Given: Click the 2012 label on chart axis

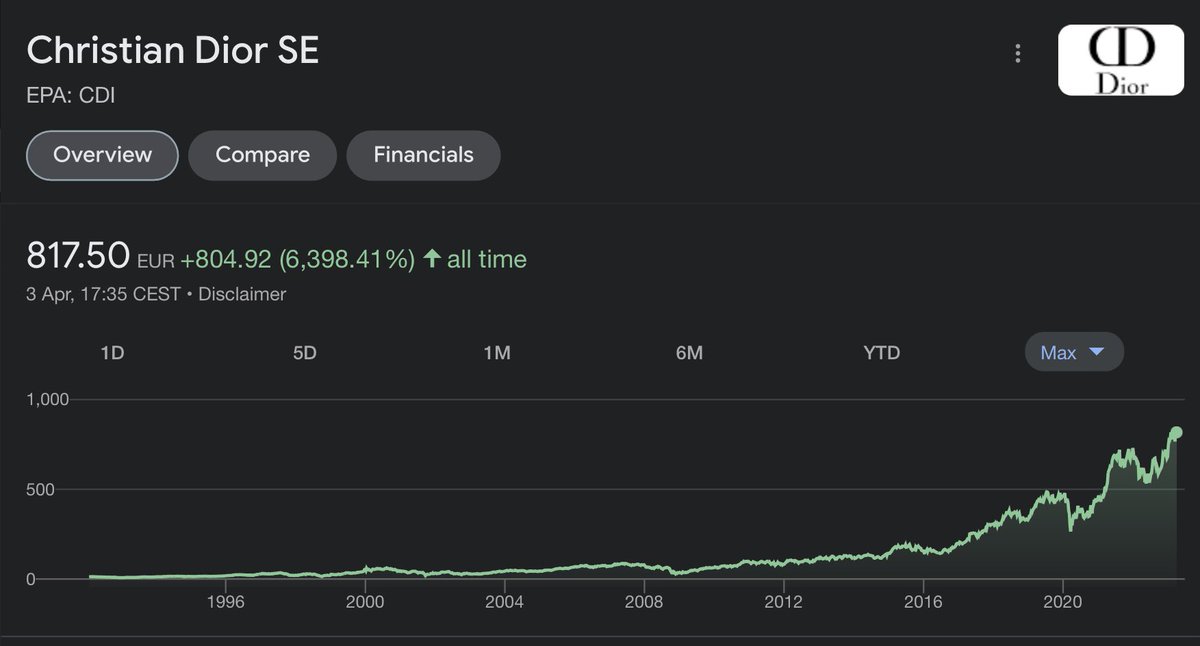Looking at the screenshot, I should 783,602.
